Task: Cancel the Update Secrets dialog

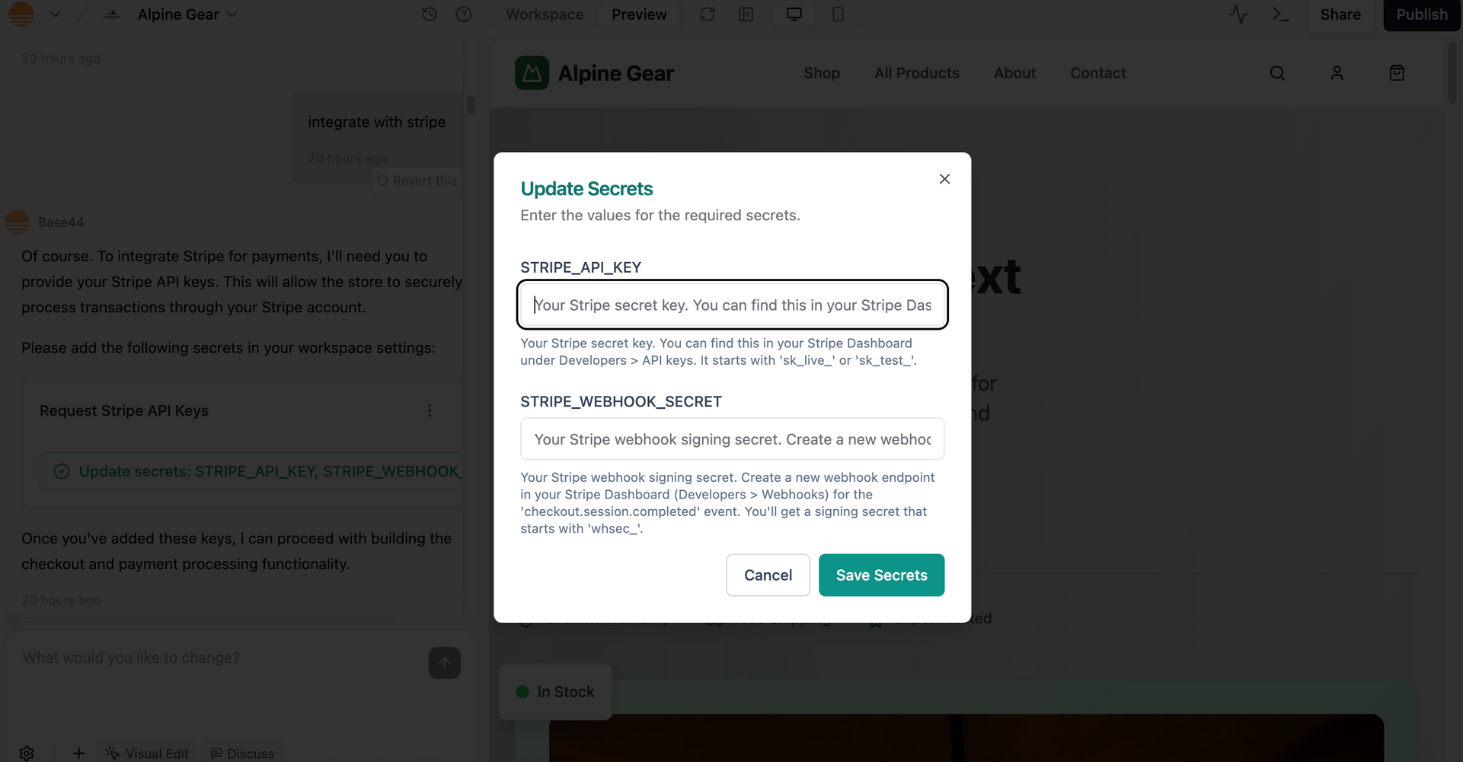Action: click(x=768, y=575)
